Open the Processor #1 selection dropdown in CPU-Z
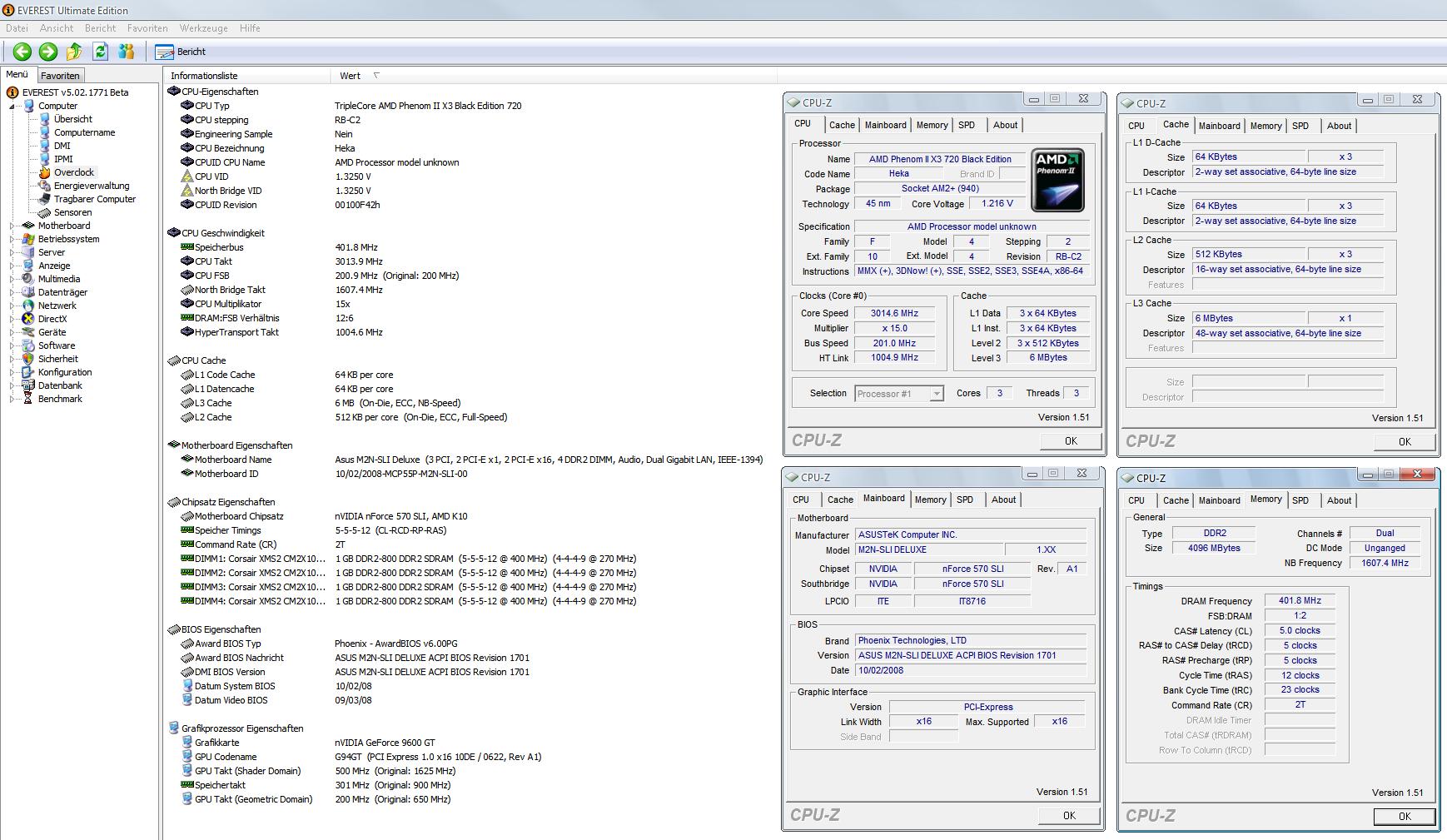The image size is (1447, 840). (899, 394)
